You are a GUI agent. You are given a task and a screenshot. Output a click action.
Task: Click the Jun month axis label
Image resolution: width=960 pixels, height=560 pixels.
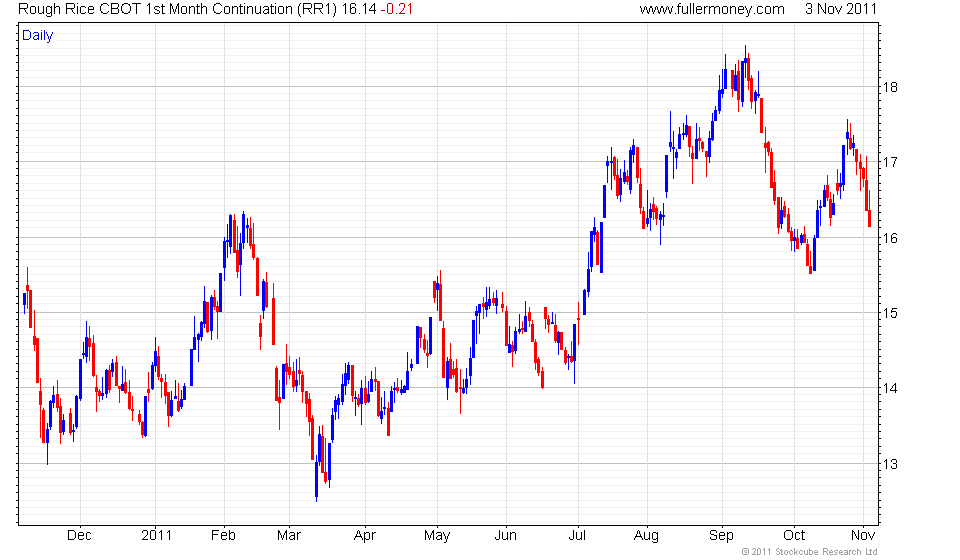click(x=505, y=536)
